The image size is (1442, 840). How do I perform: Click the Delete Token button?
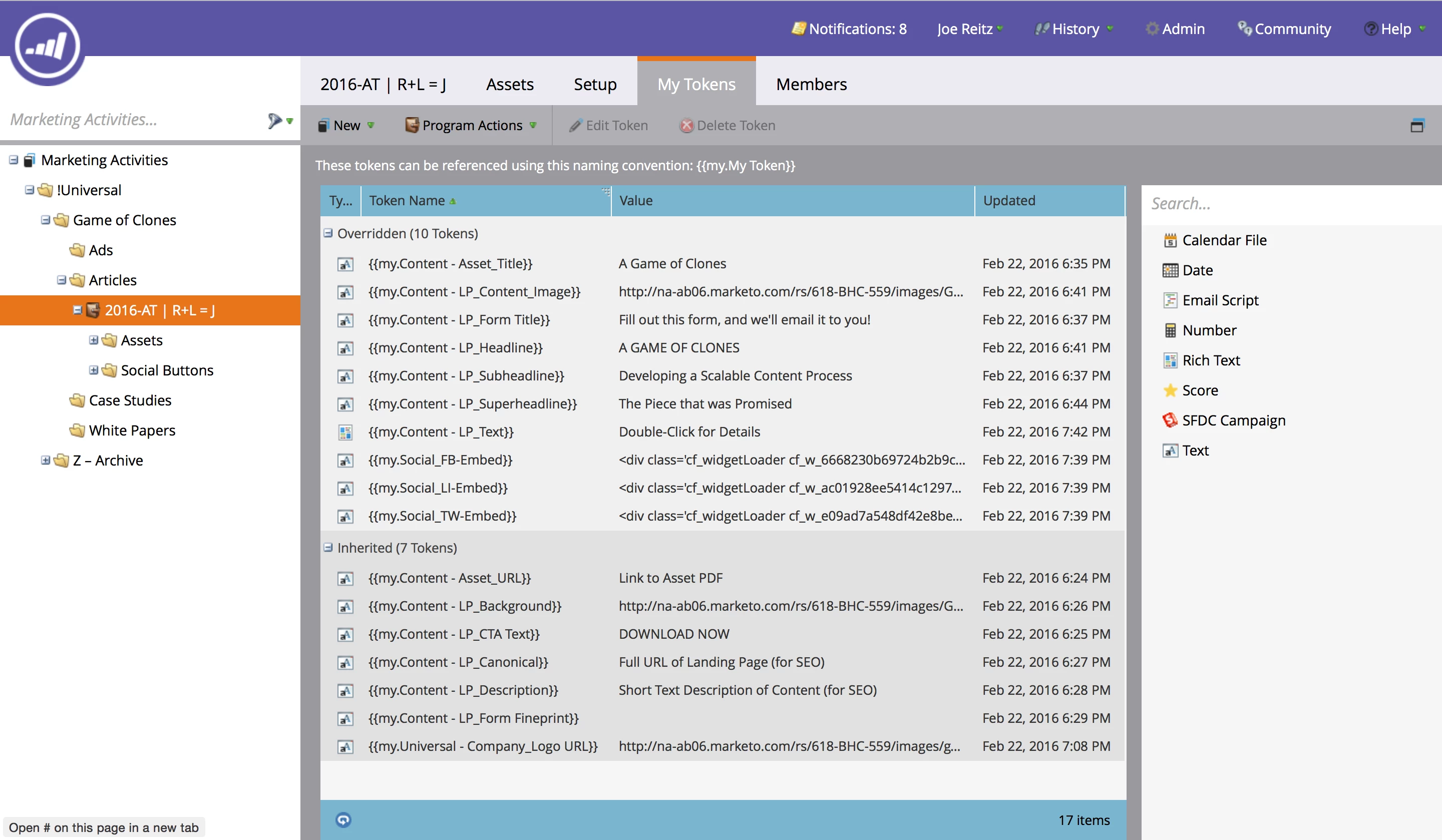click(x=728, y=125)
